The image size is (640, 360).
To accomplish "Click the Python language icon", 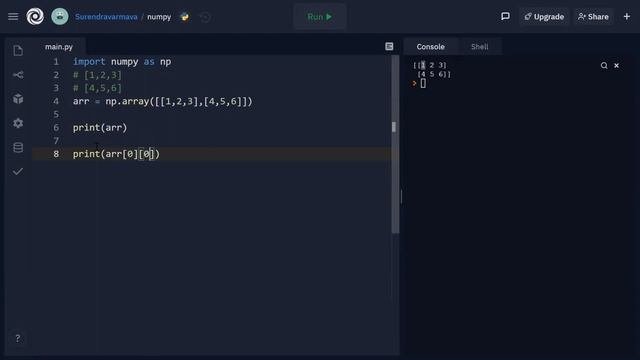I will (x=184, y=17).
